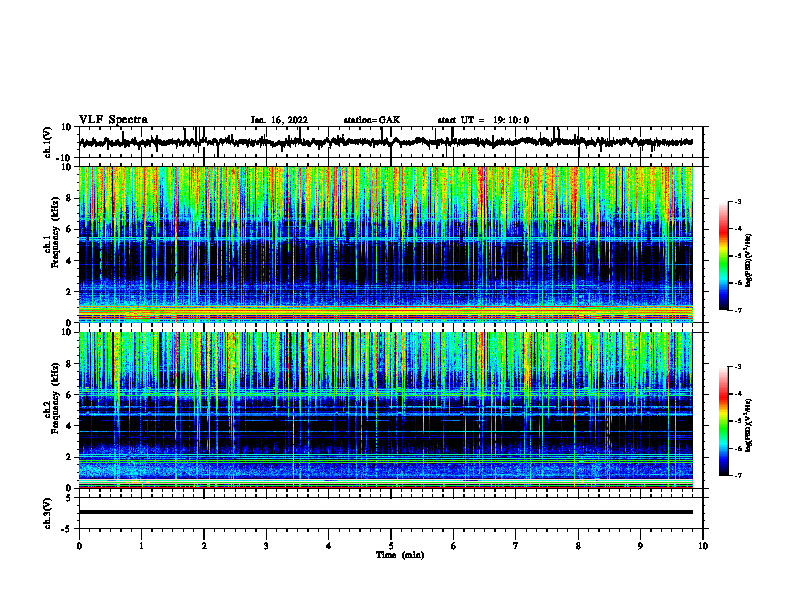Click the '-3' label on ch.1 colorbar
This screenshot has width=792, height=612.
coord(738,202)
